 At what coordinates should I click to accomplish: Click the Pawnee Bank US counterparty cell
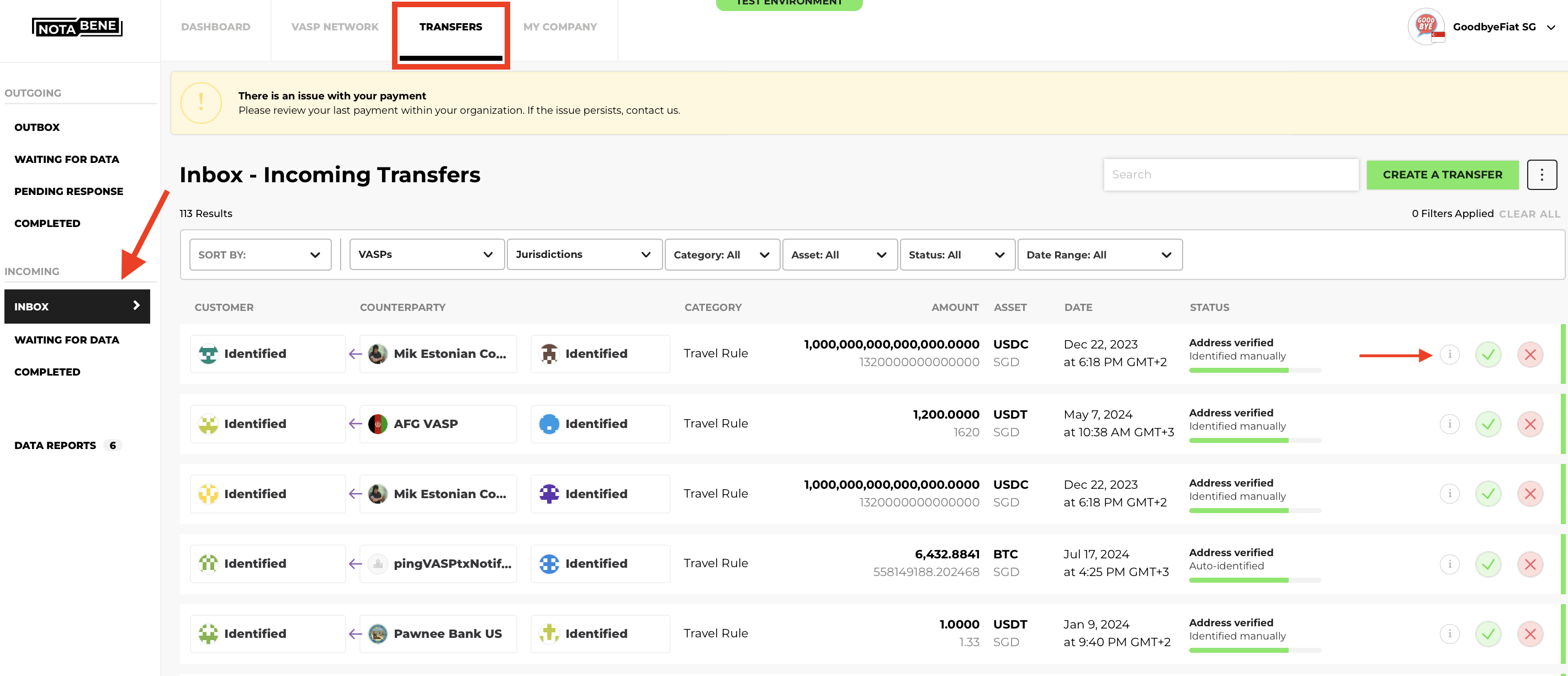(438, 634)
